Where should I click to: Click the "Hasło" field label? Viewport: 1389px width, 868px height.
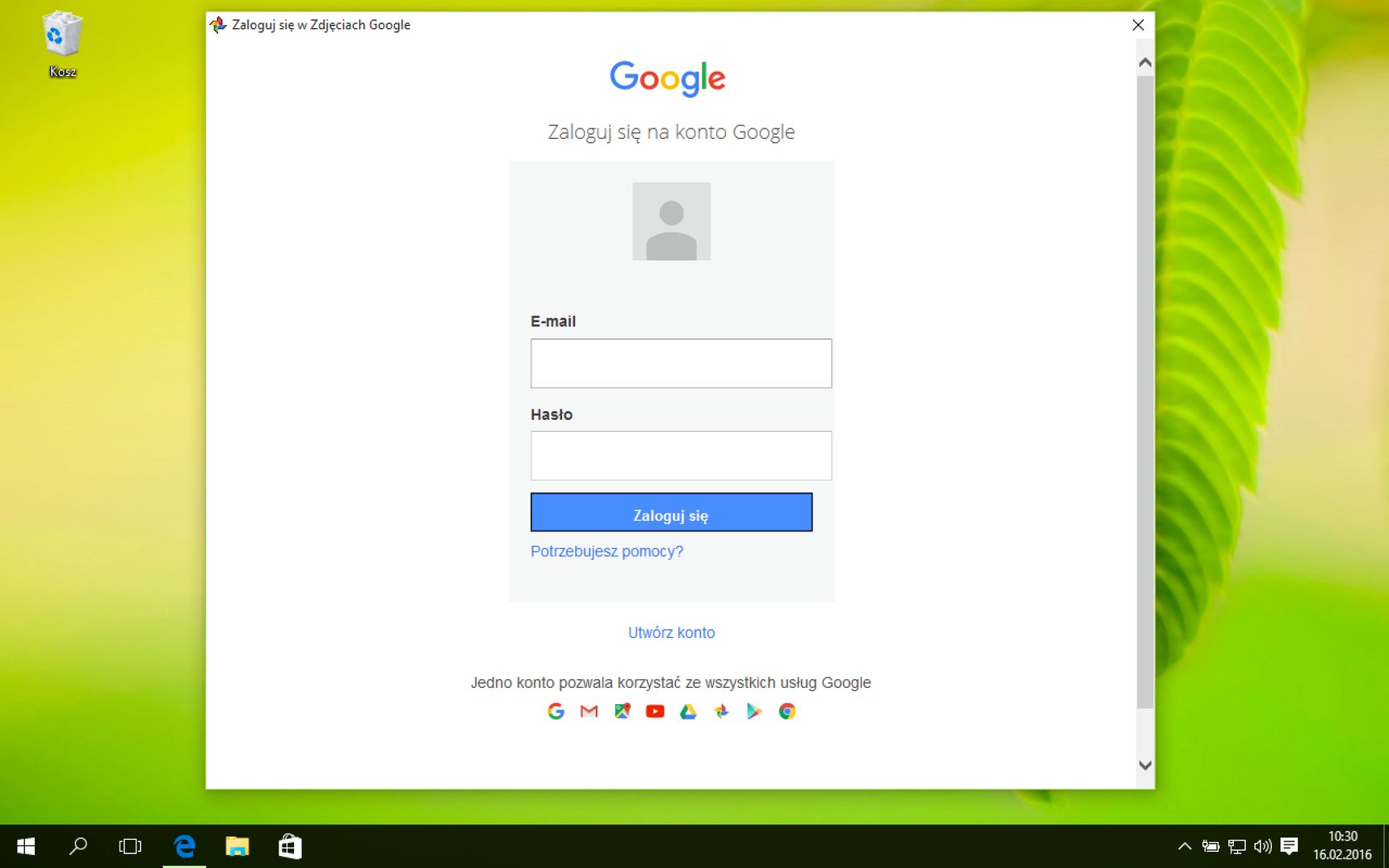click(x=552, y=414)
